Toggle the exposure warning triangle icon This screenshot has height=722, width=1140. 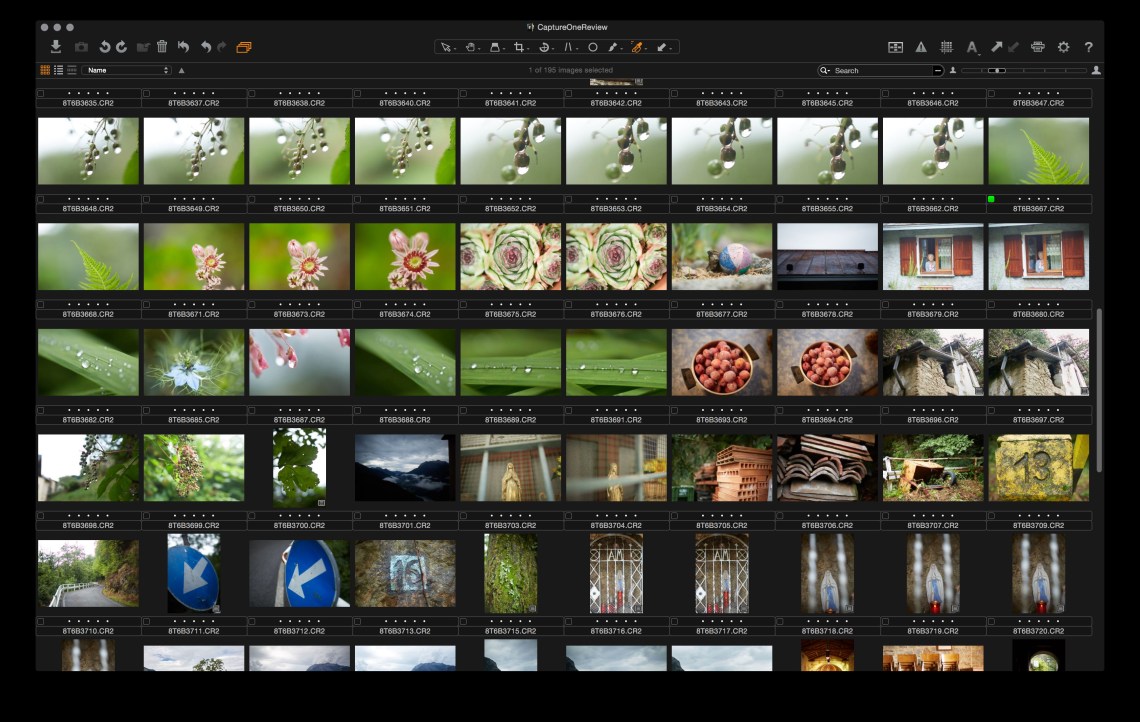(921, 47)
